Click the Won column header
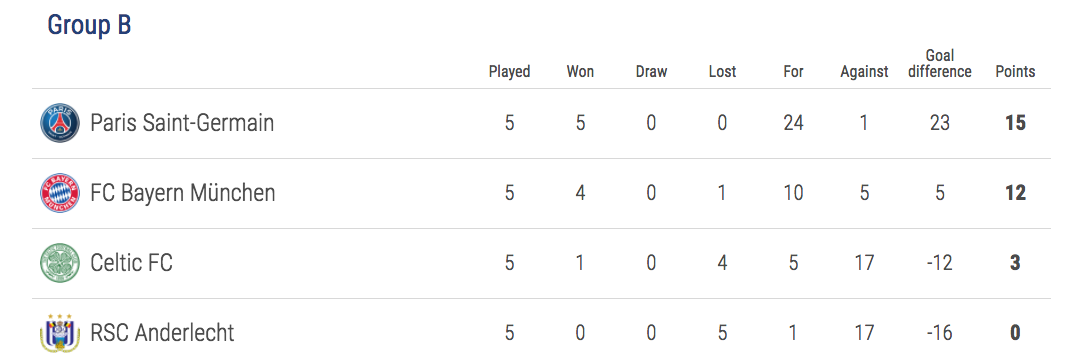The width and height of the screenshot is (1075, 364). (x=580, y=71)
